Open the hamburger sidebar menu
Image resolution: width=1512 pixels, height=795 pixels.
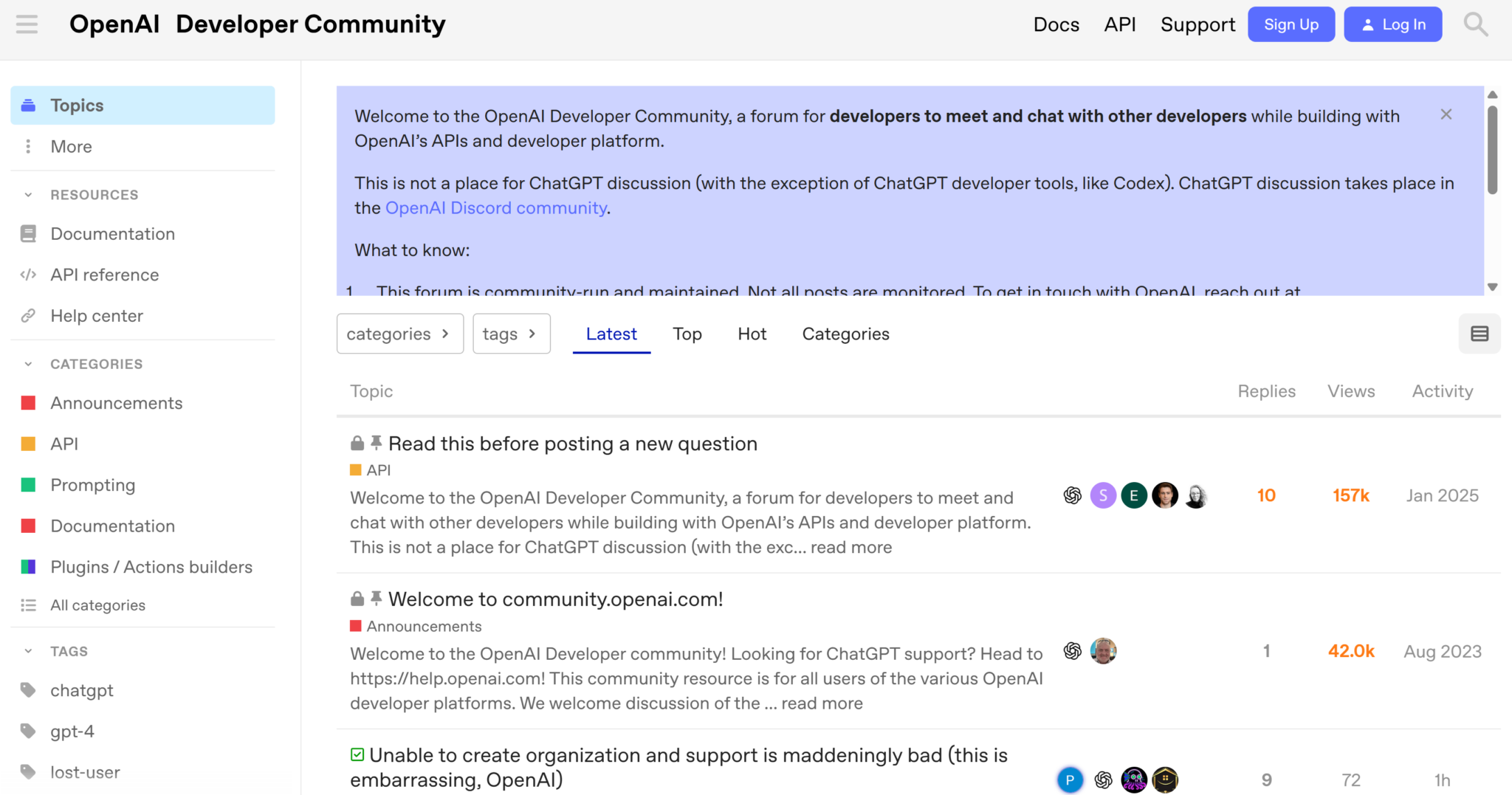point(27,24)
